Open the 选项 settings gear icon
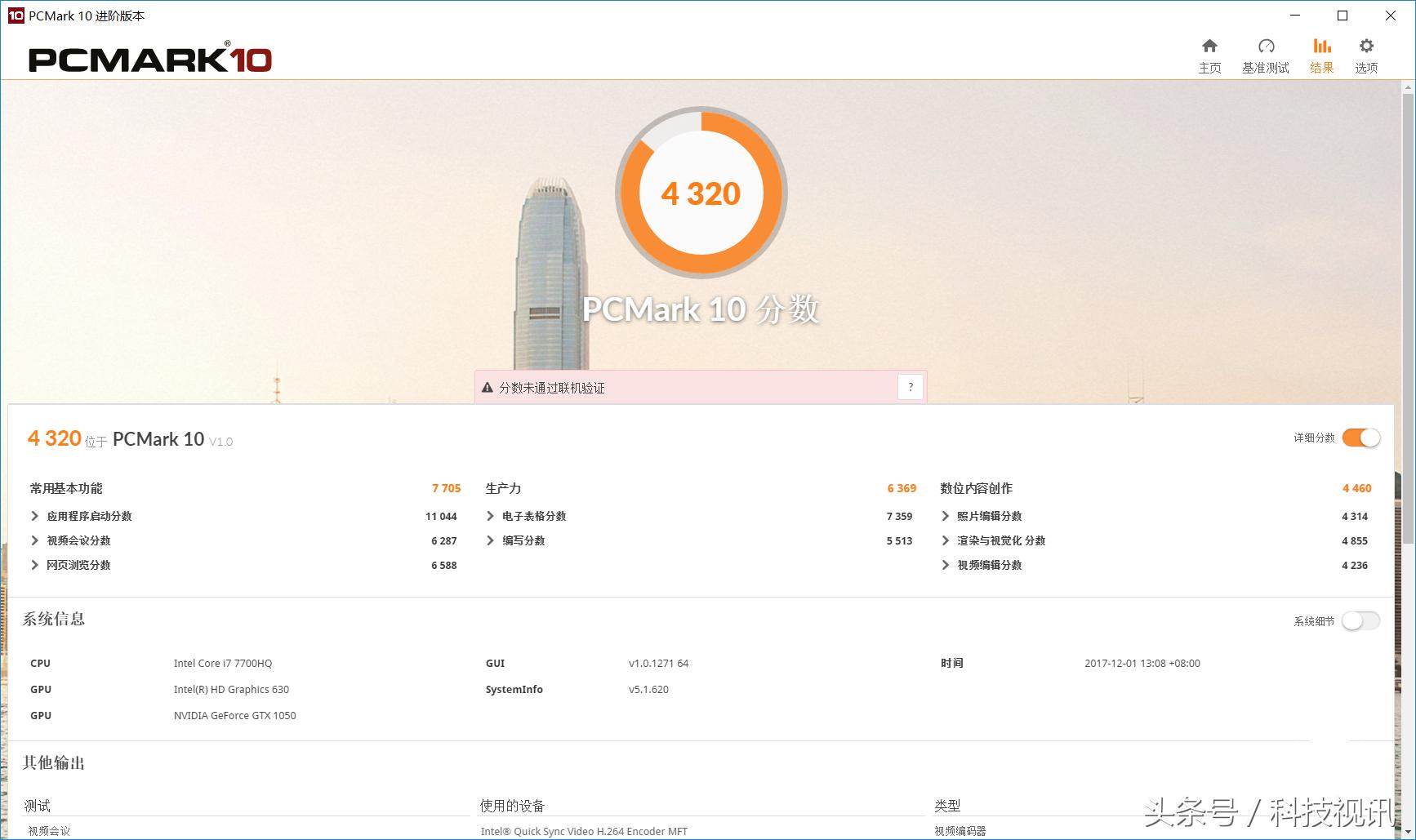The image size is (1416, 840). [x=1365, y=53]
